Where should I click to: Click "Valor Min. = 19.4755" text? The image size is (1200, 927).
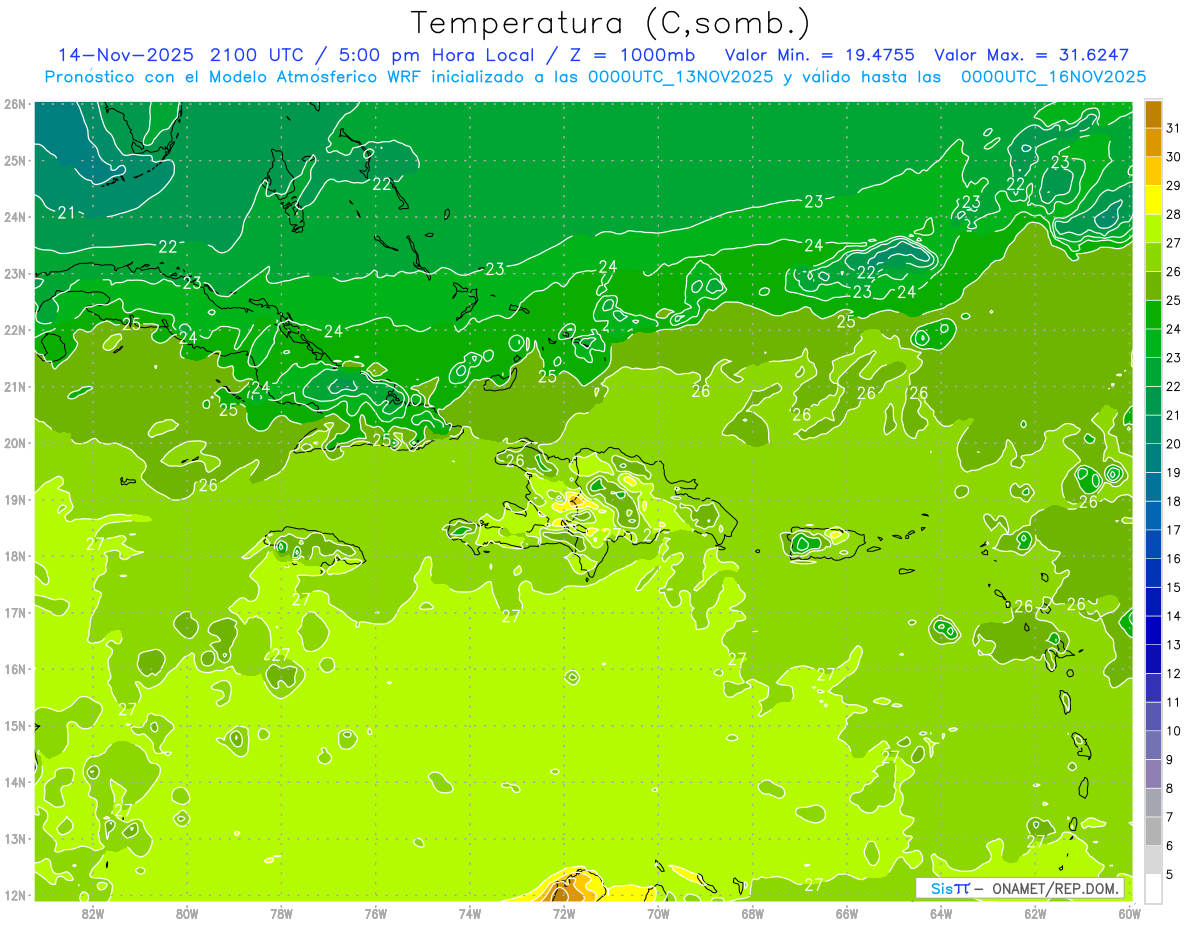(x=820, y=55)
